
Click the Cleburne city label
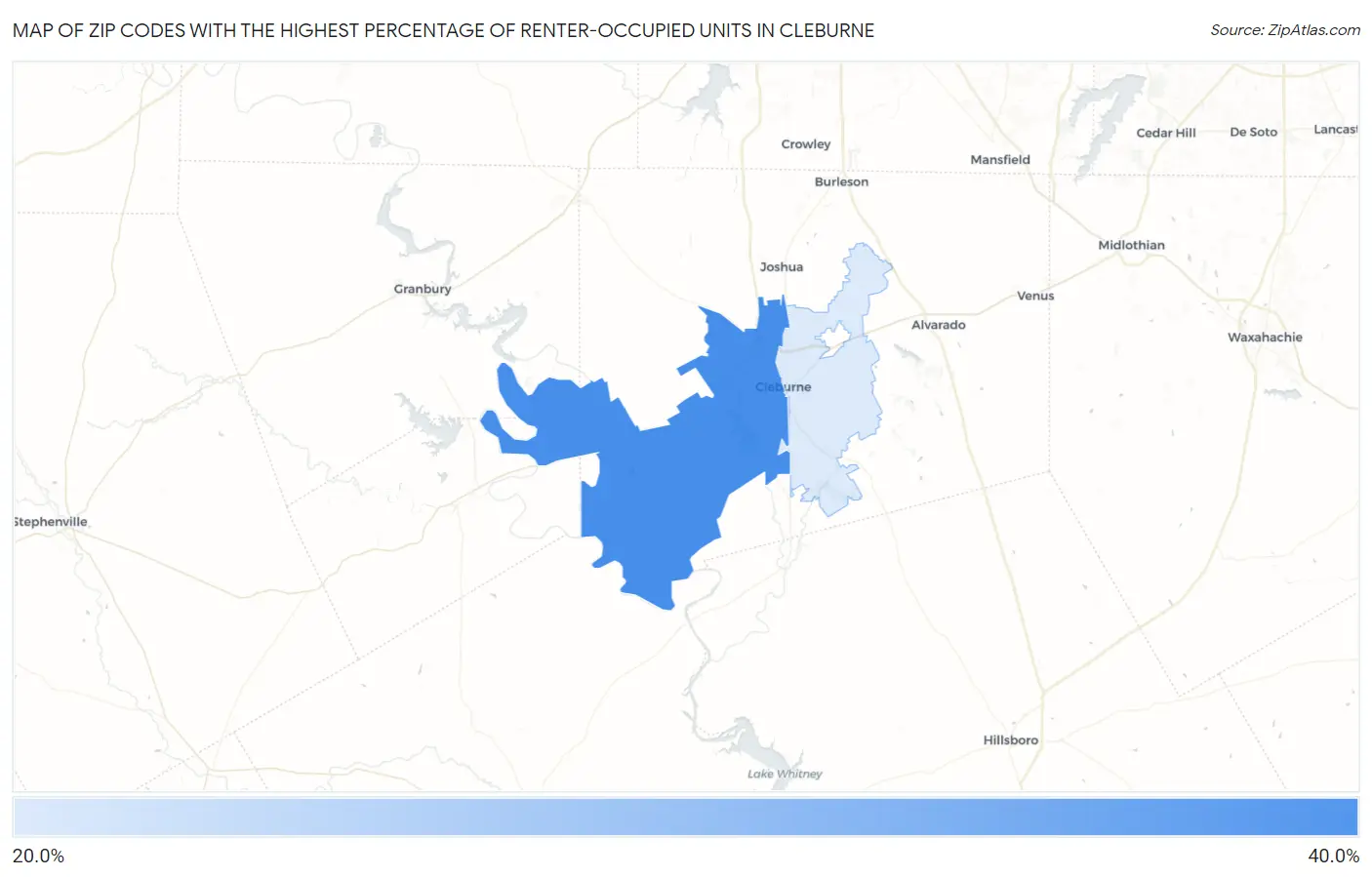tap(784, 387)
